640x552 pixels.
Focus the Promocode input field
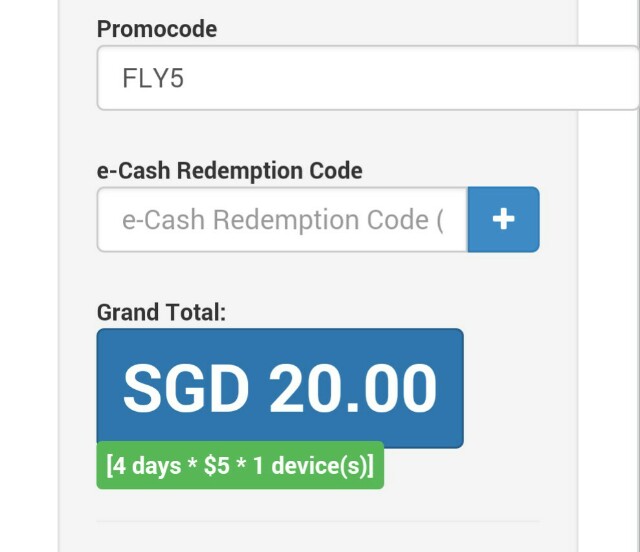coord(366,78)
